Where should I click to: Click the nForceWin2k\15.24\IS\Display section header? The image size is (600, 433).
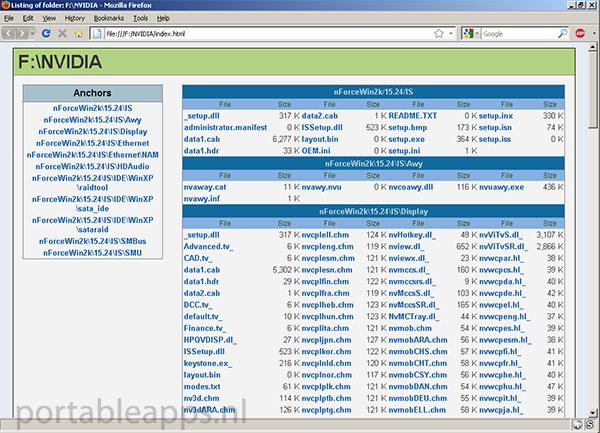point(373,212)
